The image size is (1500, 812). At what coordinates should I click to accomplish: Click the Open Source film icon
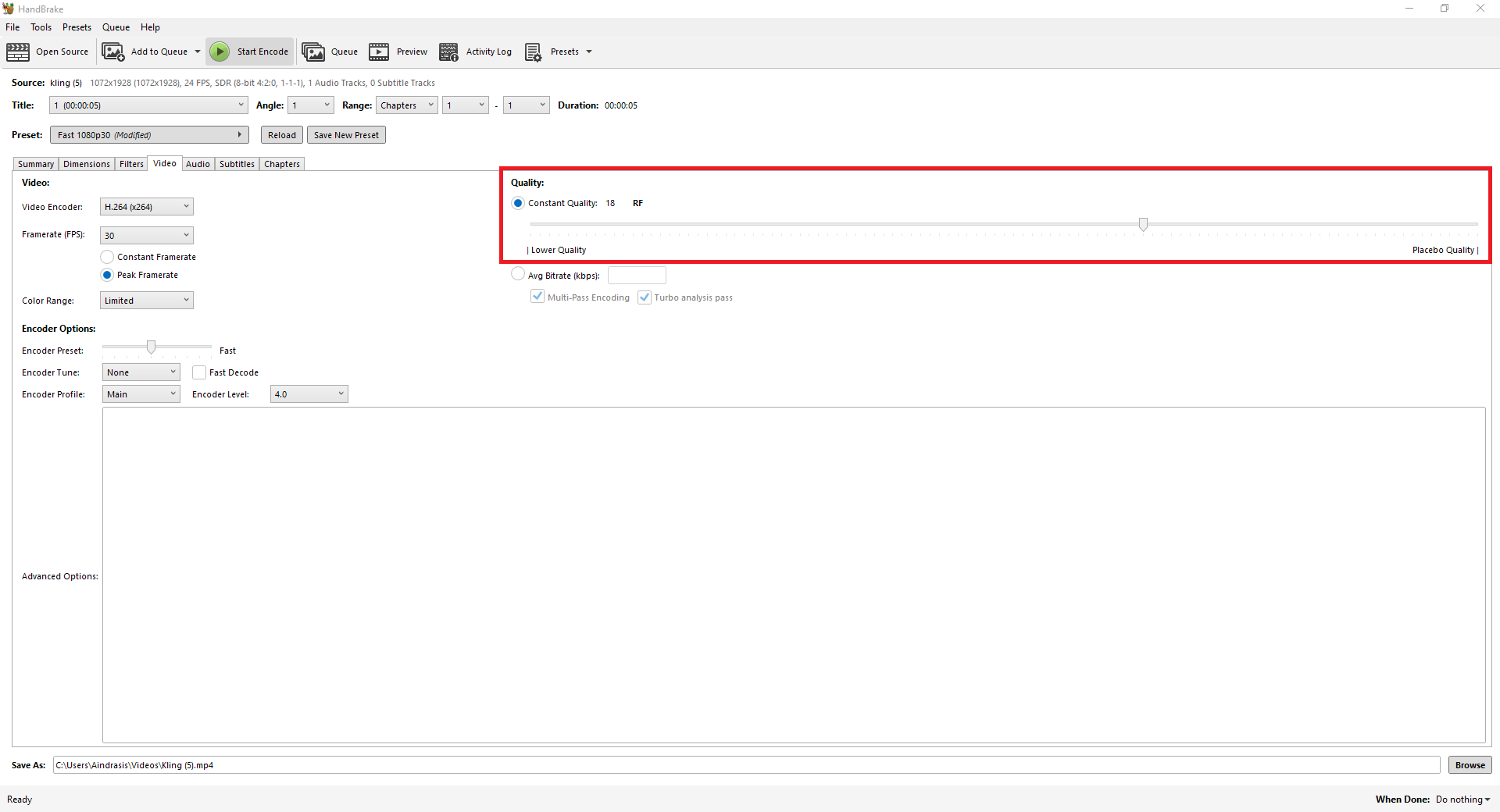(x=18, y=52)
